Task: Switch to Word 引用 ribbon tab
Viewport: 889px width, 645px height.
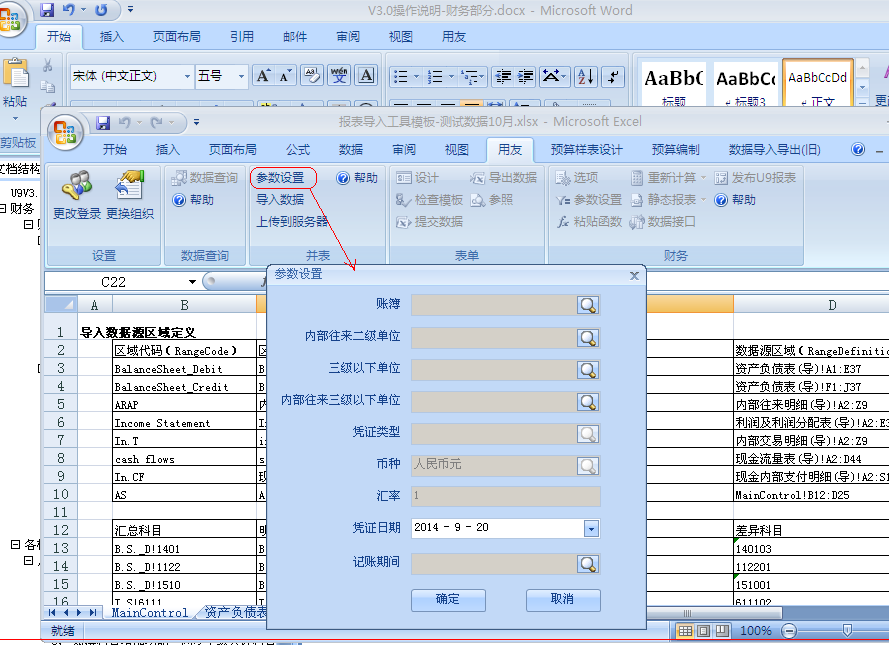Action: (242, 37)
